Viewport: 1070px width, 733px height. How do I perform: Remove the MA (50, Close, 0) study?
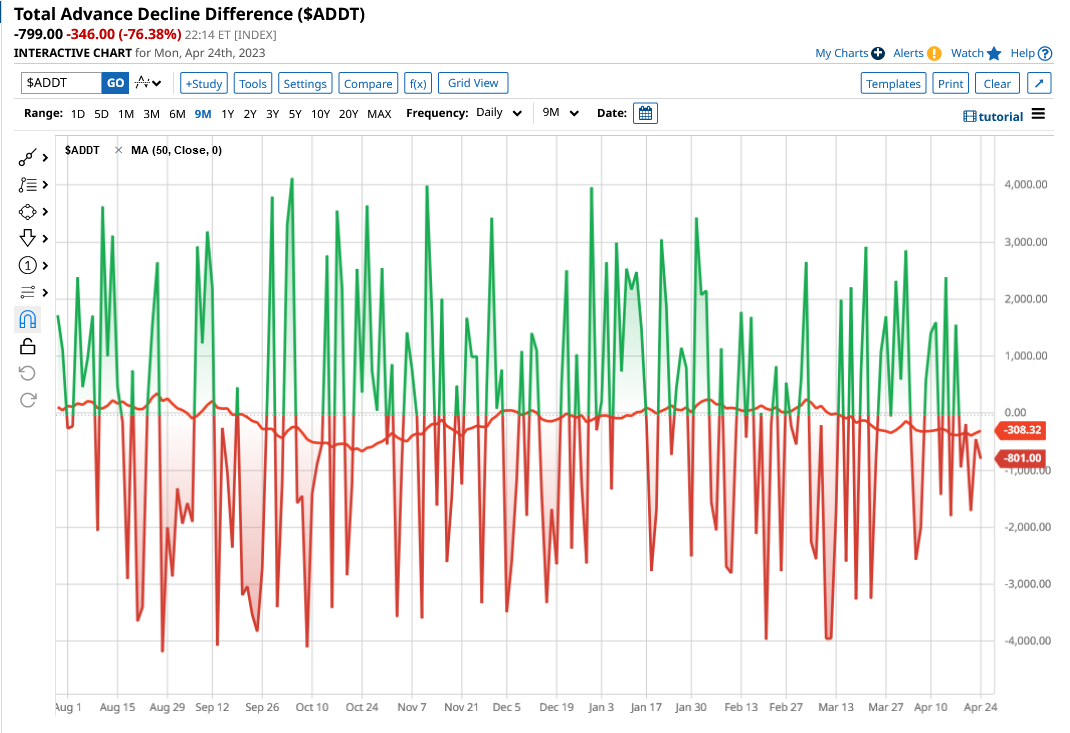click(118, 150)
